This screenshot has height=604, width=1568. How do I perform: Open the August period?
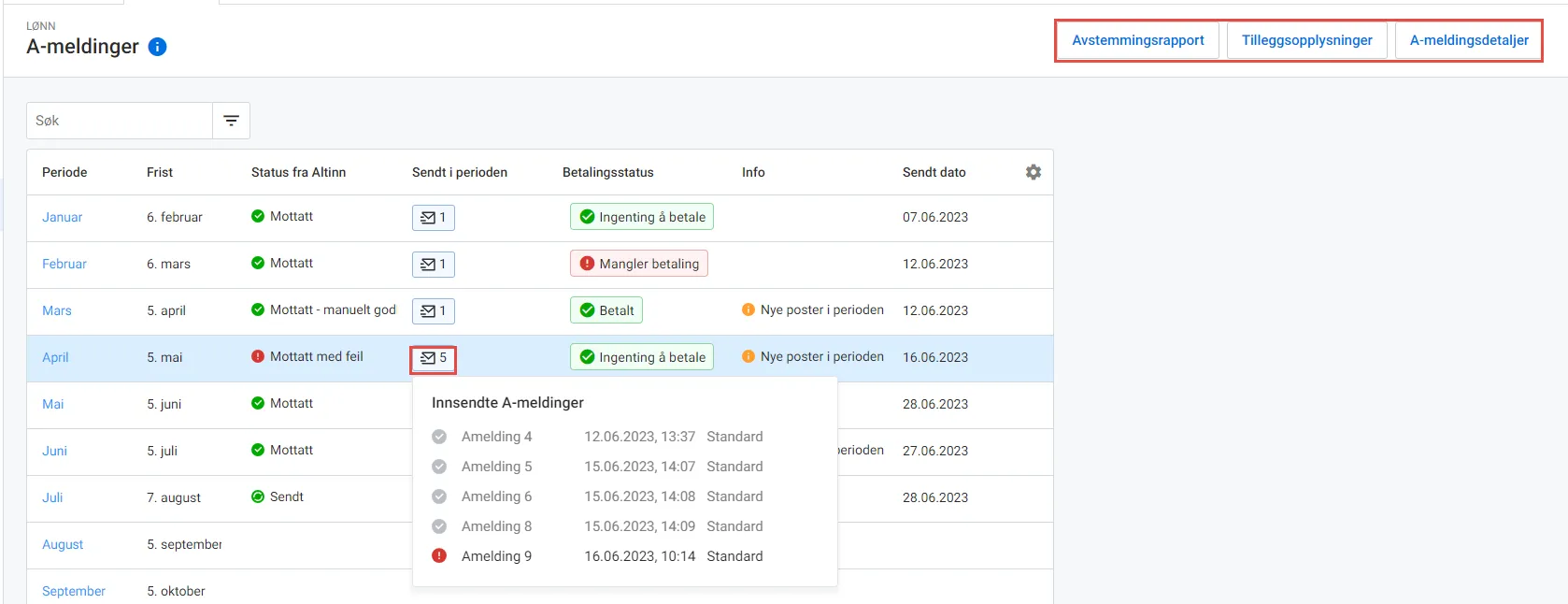tap(63, 544)
